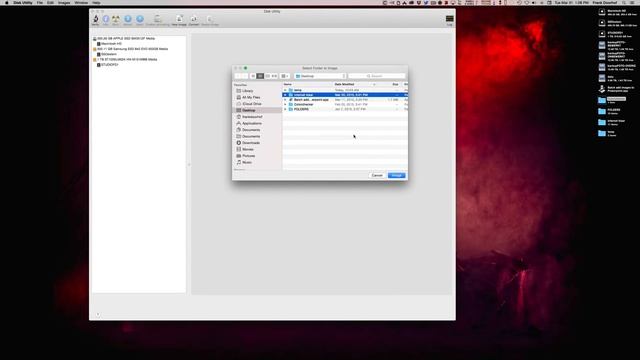Select Macintosh HD drive icon on desktop
The height and width of the screenshot is (360, 640).
coord(602,12)
